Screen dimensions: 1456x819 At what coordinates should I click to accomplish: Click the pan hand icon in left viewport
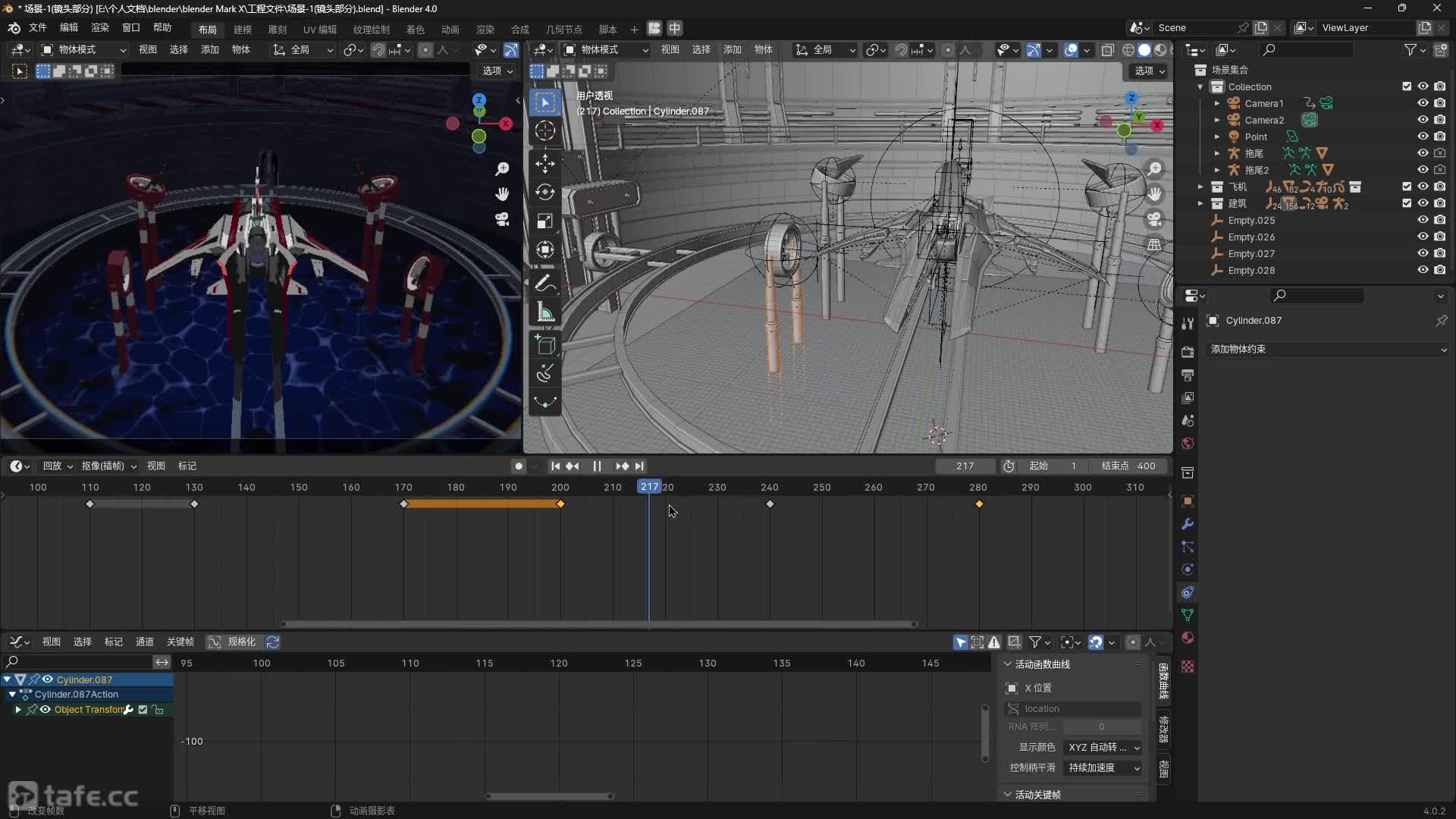(501, 194)
